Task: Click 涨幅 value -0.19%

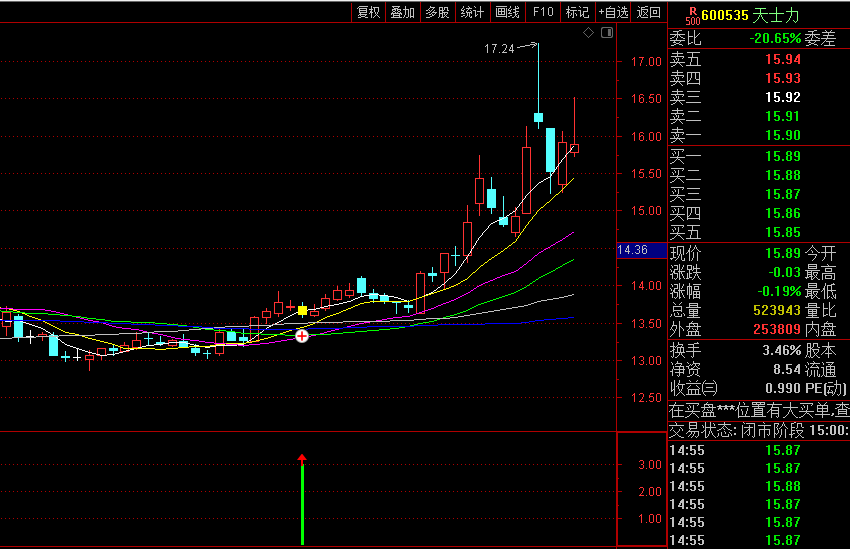Action: pos(779,291)
